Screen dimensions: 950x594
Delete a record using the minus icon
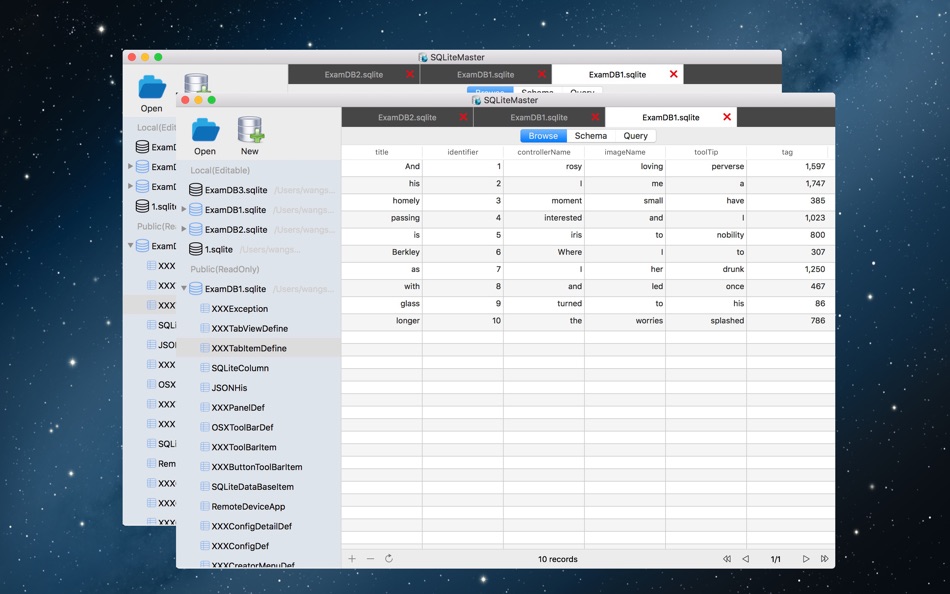point(368,558)
